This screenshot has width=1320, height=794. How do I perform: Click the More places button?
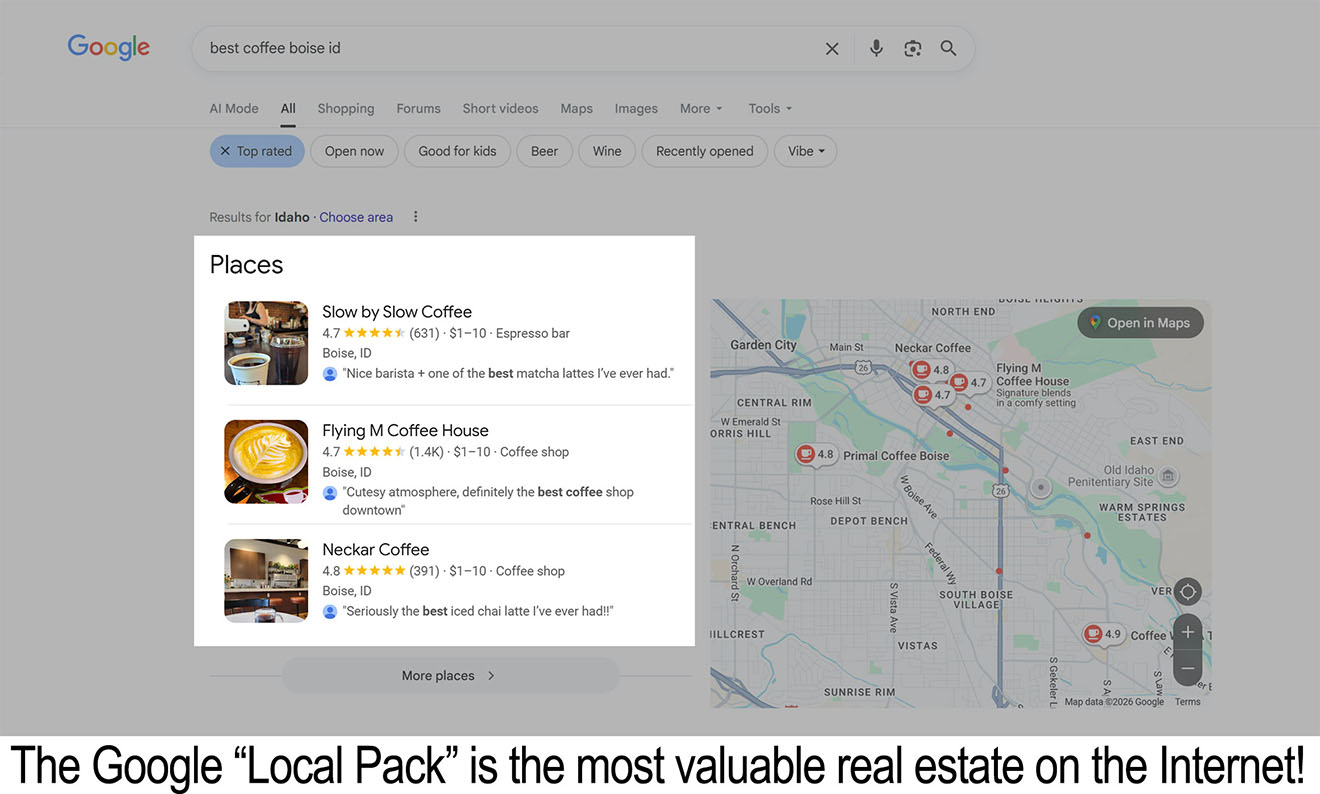[x=449, y=676]
